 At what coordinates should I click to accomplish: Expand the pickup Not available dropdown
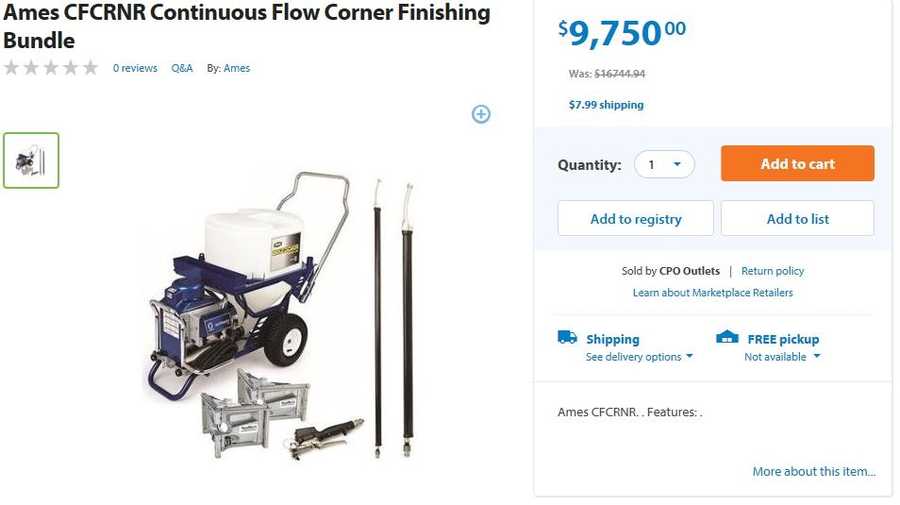tap(782, 357)
